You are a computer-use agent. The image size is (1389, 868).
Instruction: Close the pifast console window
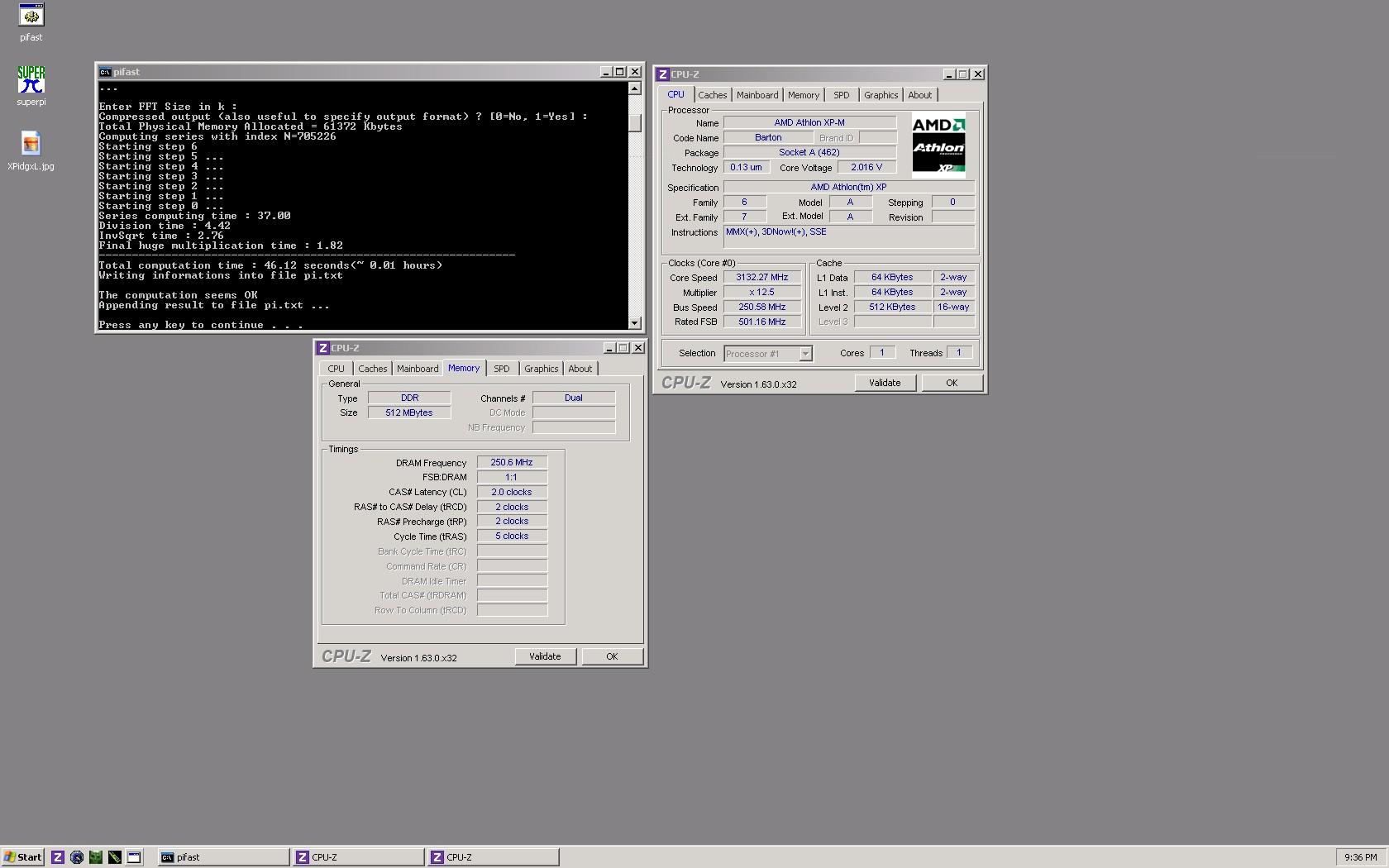634,72
